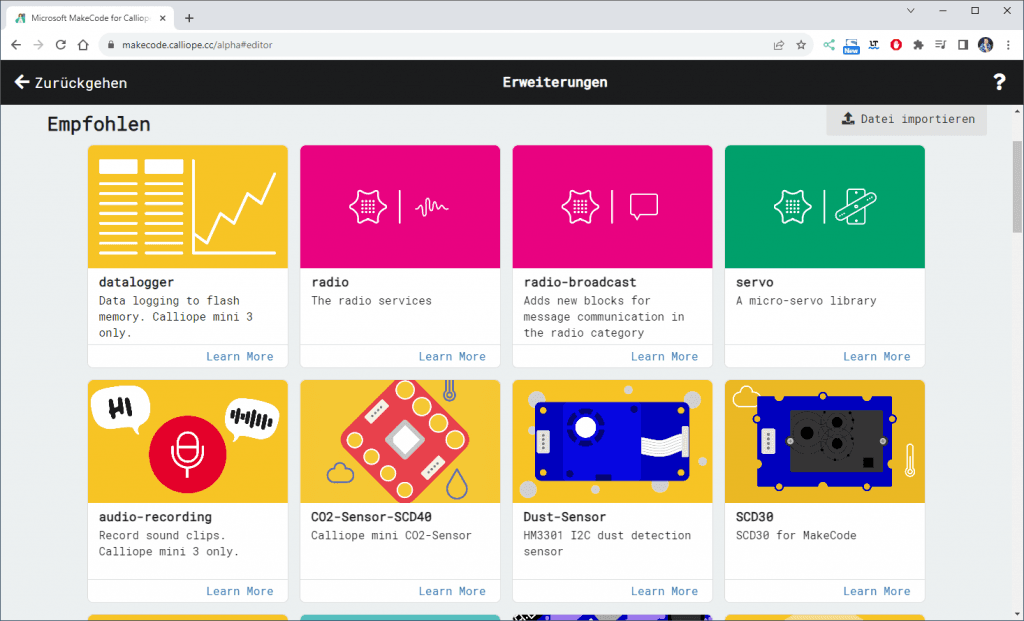Click Datei importieren upload button
The width and height of the screenshot is (1024, 621).
tap(907, 119)
